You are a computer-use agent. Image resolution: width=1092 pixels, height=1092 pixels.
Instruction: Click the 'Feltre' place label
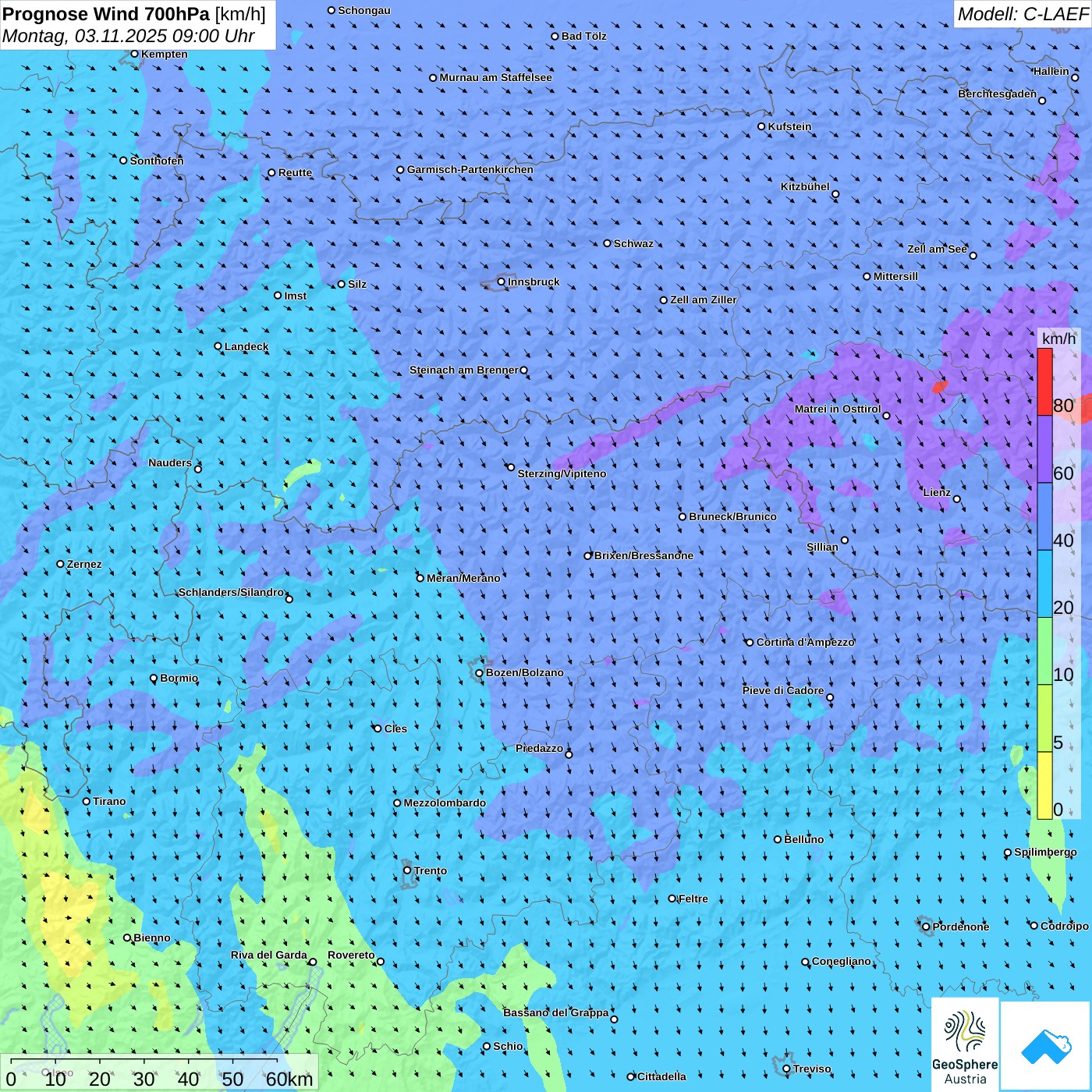click(693, 899)
